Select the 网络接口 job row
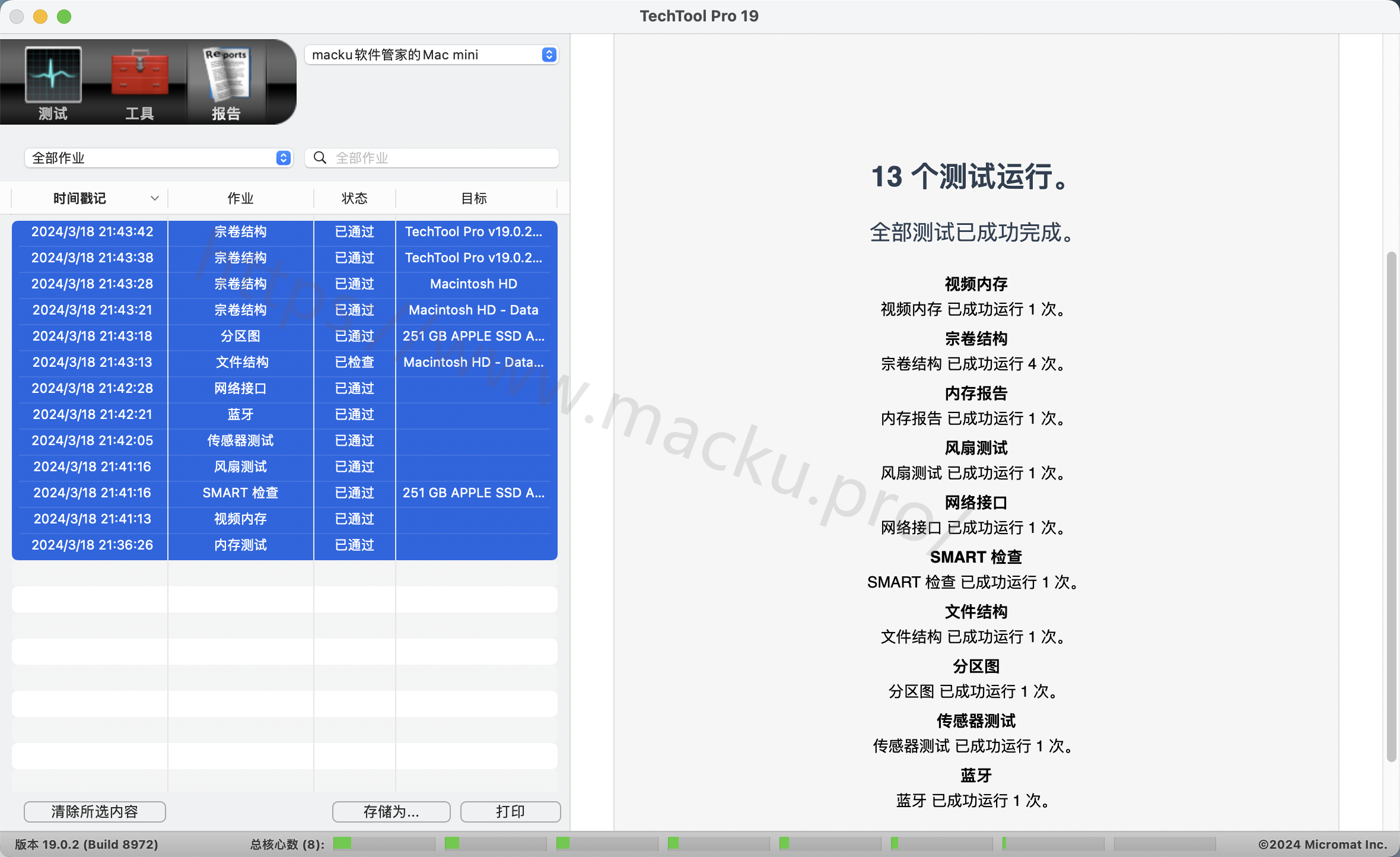1400x857 pixels. (285, 389)
